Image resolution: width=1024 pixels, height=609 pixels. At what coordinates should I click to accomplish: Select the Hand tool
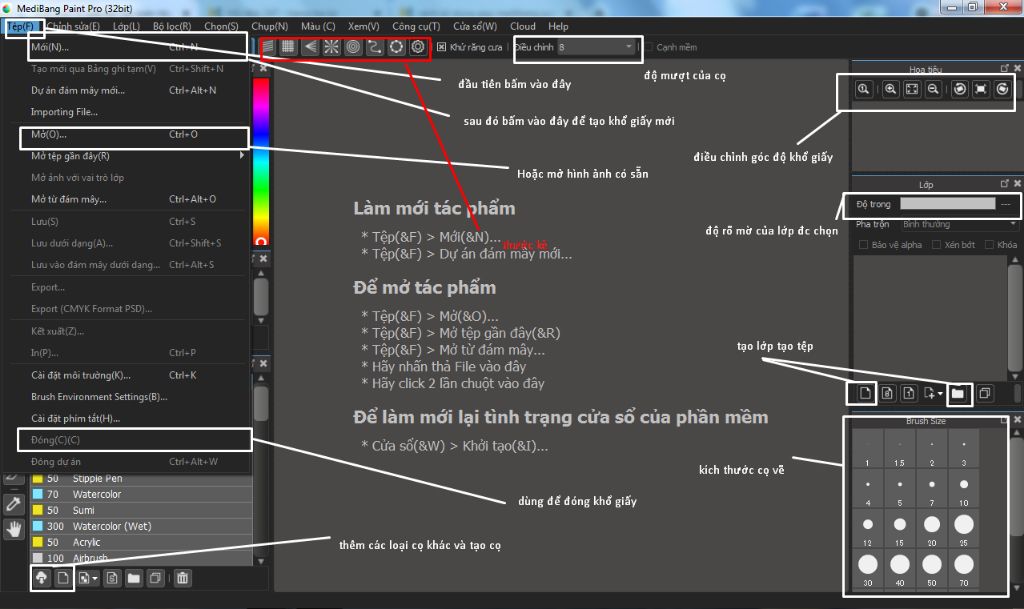point(14,529)
